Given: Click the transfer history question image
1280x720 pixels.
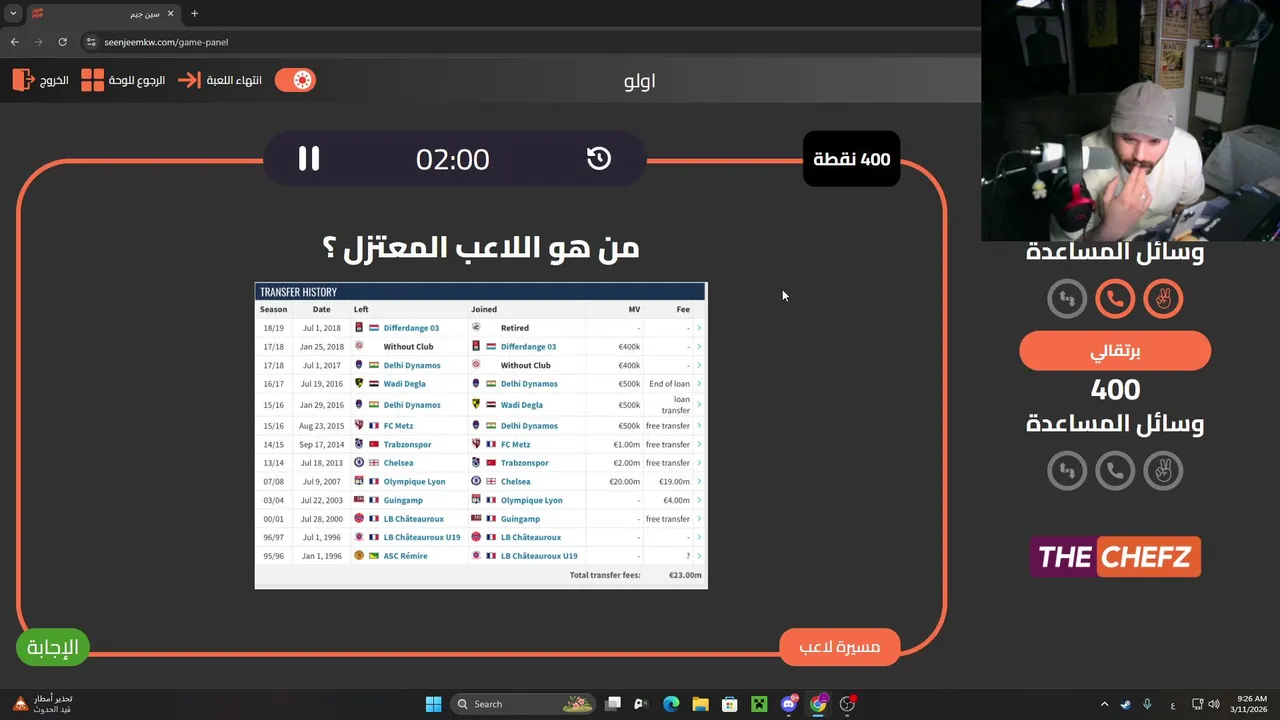Looking at the screenshot, I should click(x=481, y=436).
